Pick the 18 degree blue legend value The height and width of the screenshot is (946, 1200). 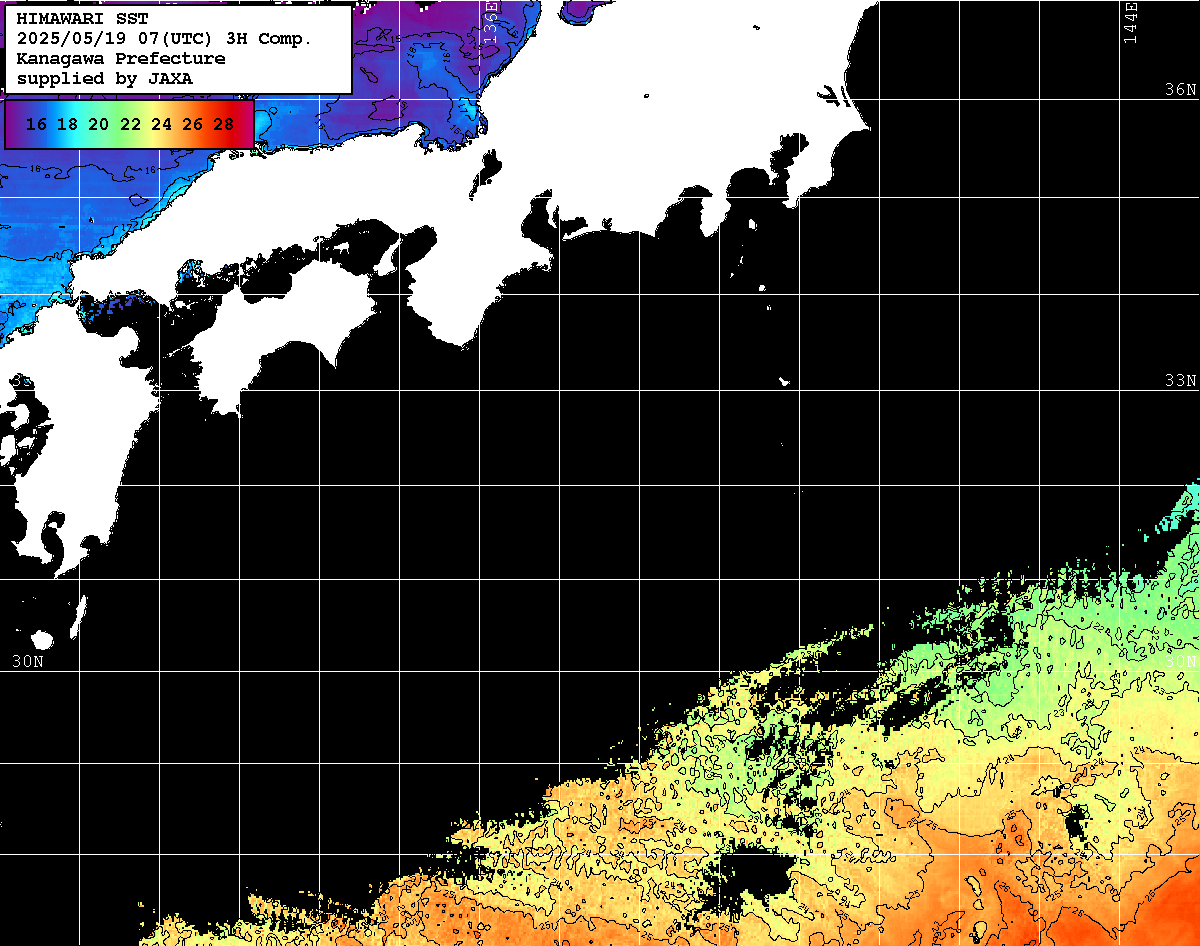(x=68, y=125)
